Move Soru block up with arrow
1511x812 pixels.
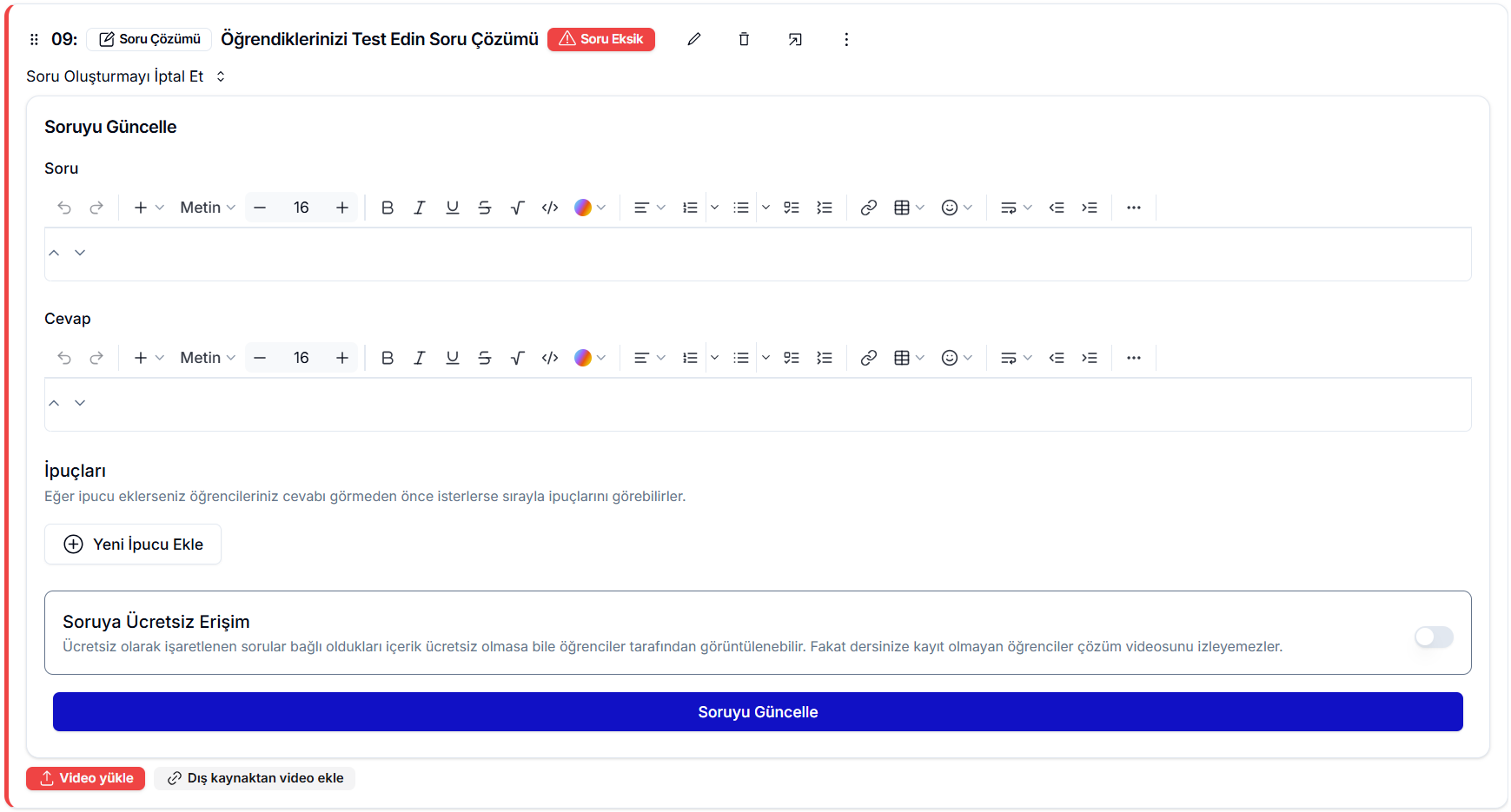(54, 253)
